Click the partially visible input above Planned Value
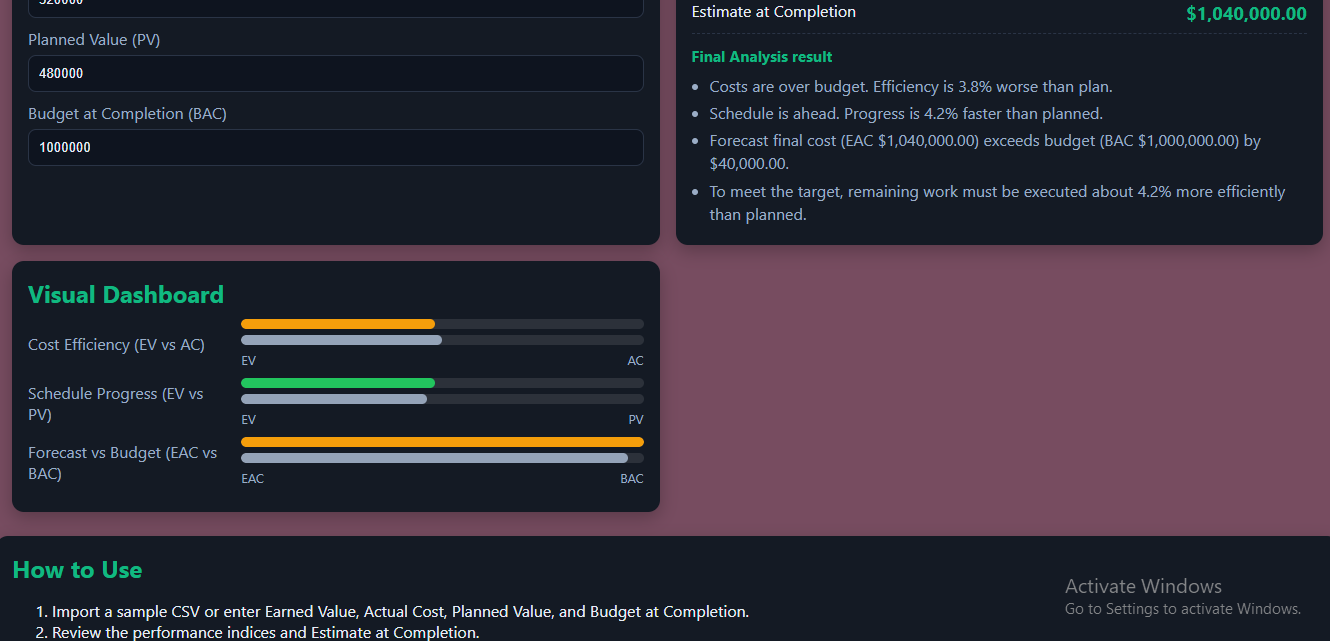Viewport: 1330px width, 641px height. click(335, 7)
